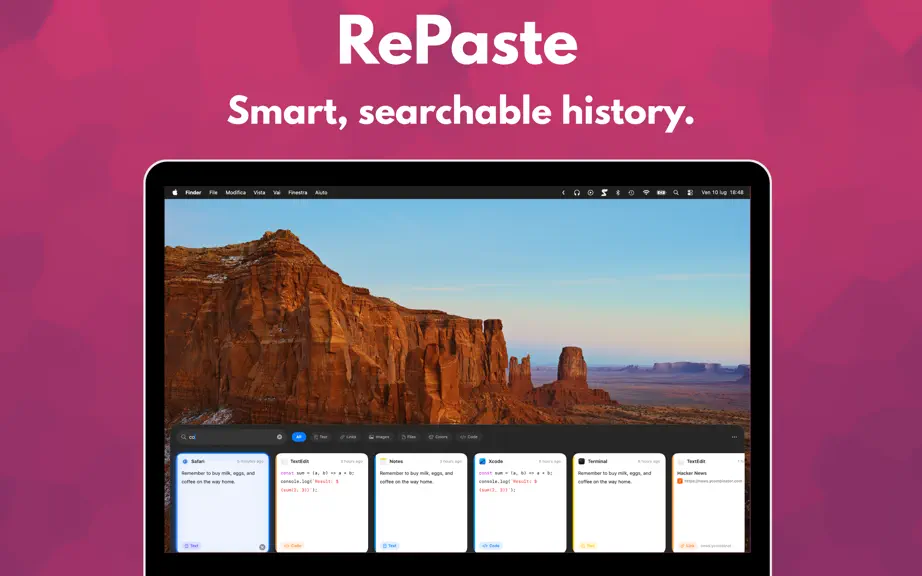The image size is (922, 576).
Task: Click the Text tag on Safari card
Action: 191,545
